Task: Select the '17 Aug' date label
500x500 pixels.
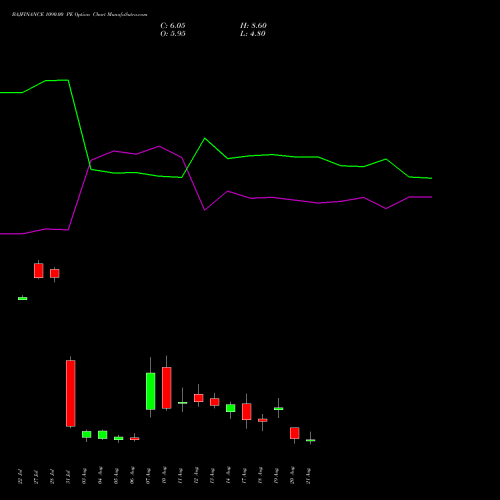Action: 244,476
